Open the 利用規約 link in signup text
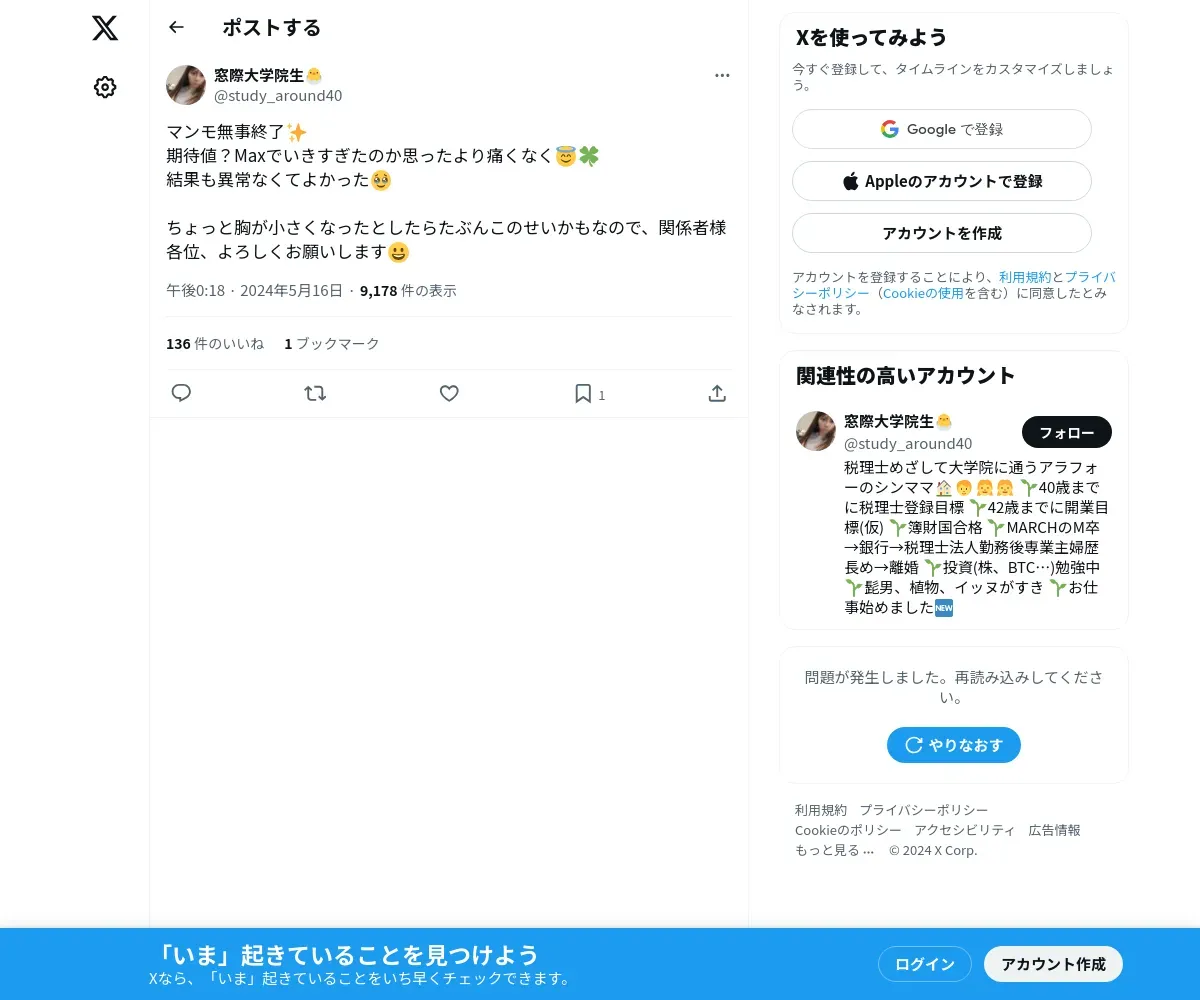Image resolution: width=1200 pixels, height=1000 pixels. pos(1025,277)
